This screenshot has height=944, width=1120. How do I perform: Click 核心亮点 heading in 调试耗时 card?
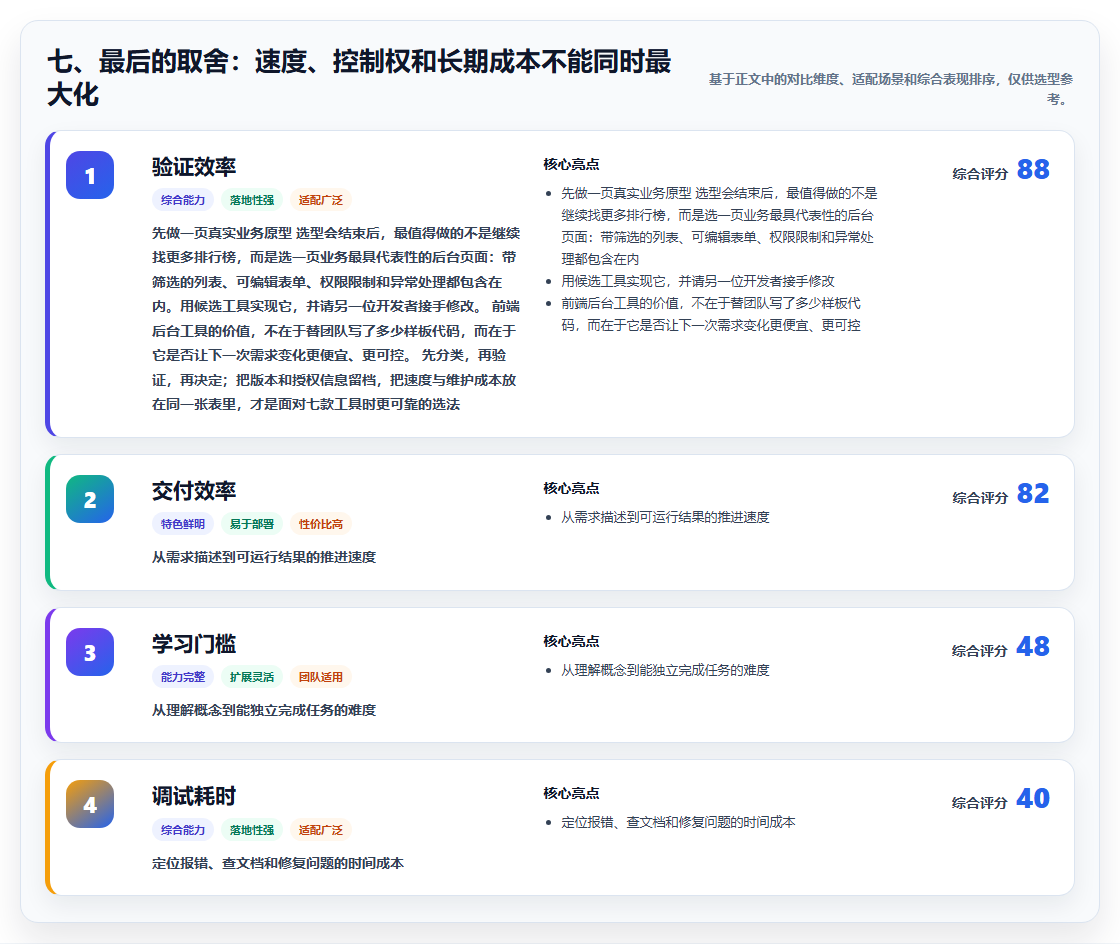tap(571, 793)
